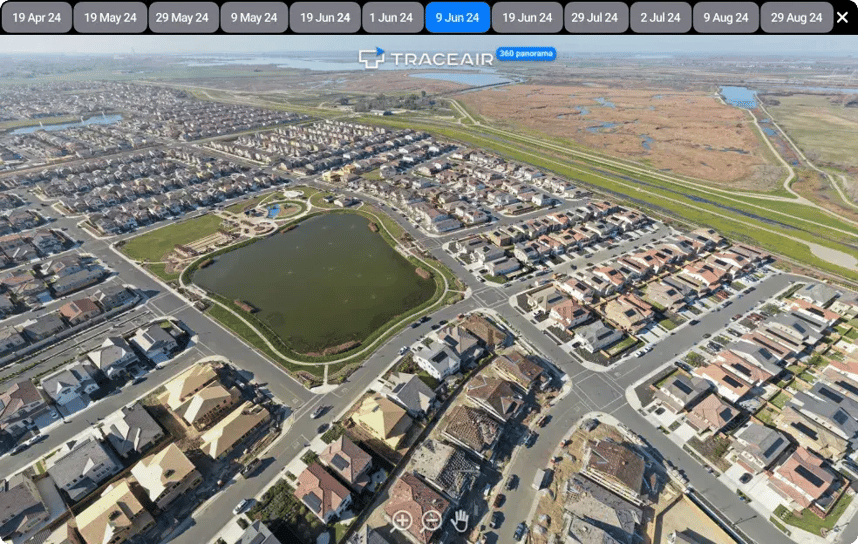Click the TraceAir logo
Screen dimensions: 858x544
click(x=426, y=58)
